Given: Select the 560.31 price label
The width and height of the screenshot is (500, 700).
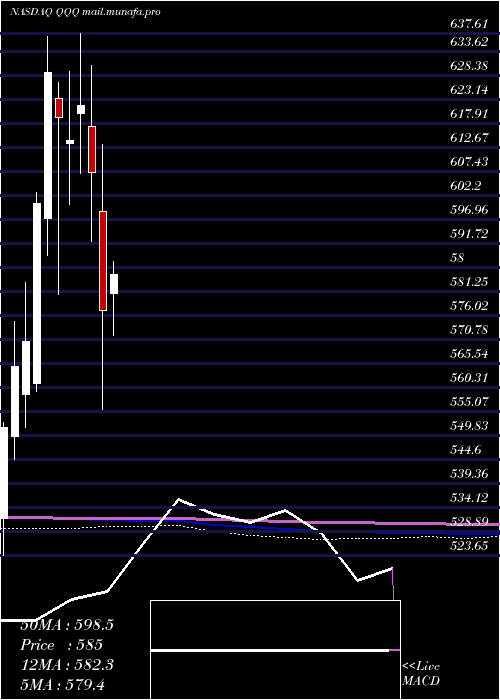Looking at the screenshot, I should (x=469, y=378).
